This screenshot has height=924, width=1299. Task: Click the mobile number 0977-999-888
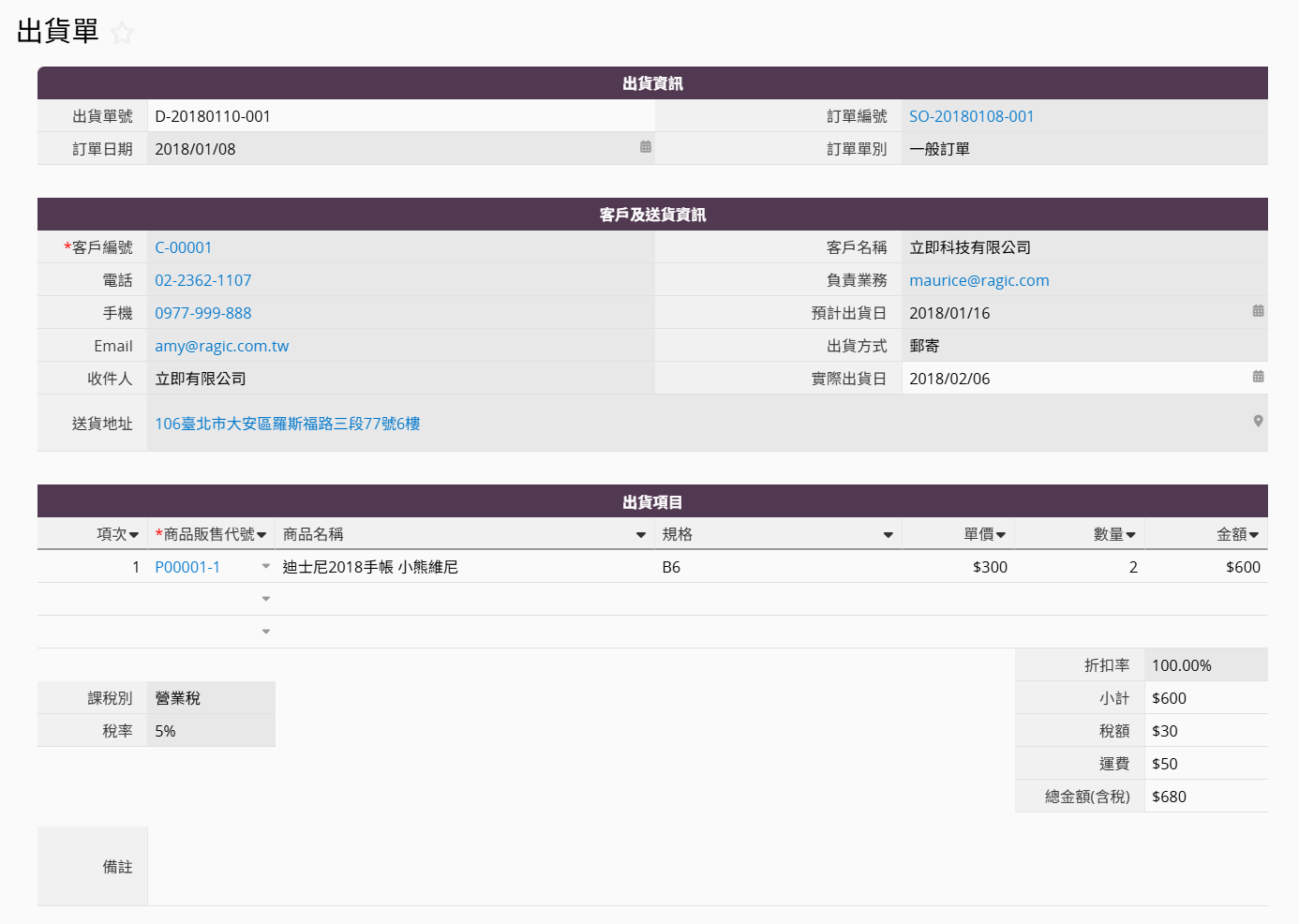(203, 313)
